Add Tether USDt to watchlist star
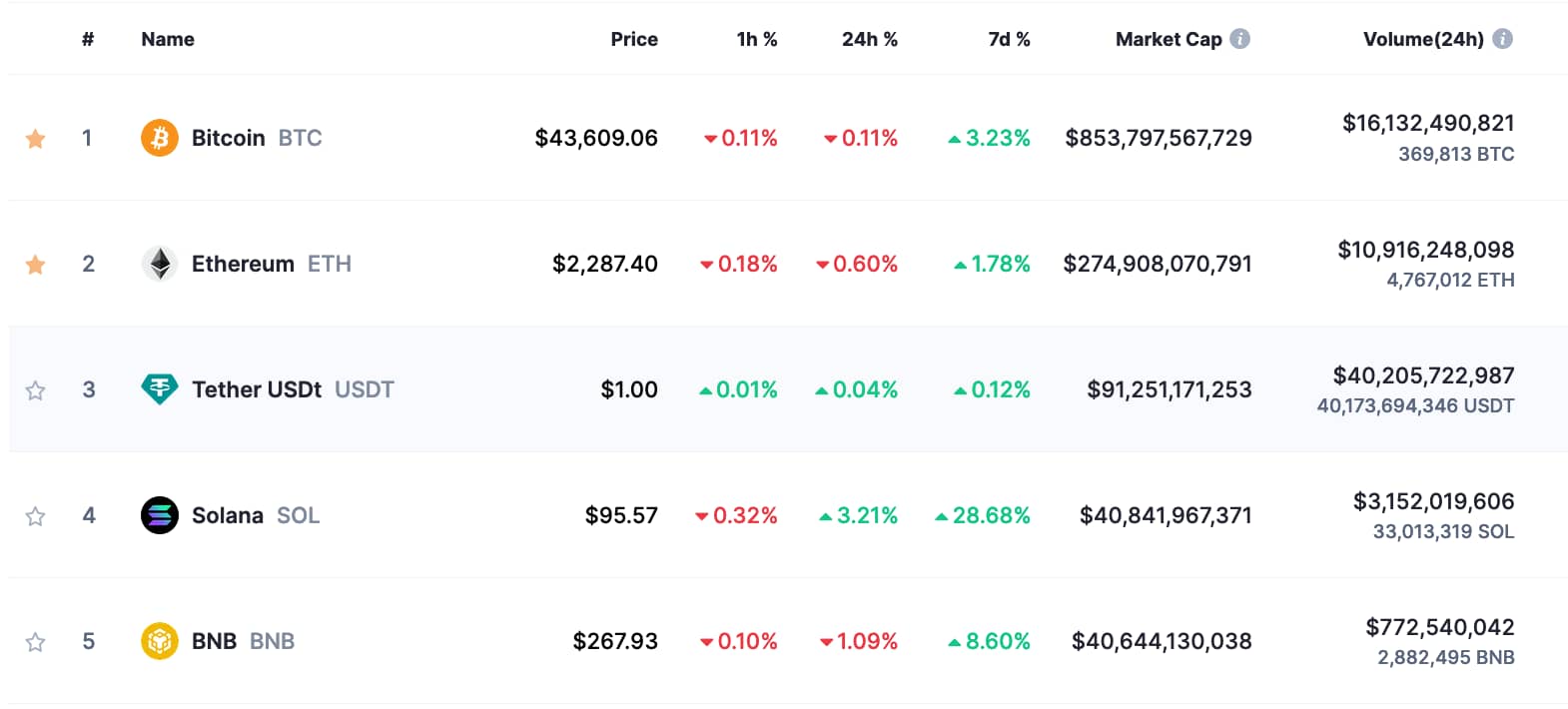Screen dimensions: 1568x709 (35, 389)
